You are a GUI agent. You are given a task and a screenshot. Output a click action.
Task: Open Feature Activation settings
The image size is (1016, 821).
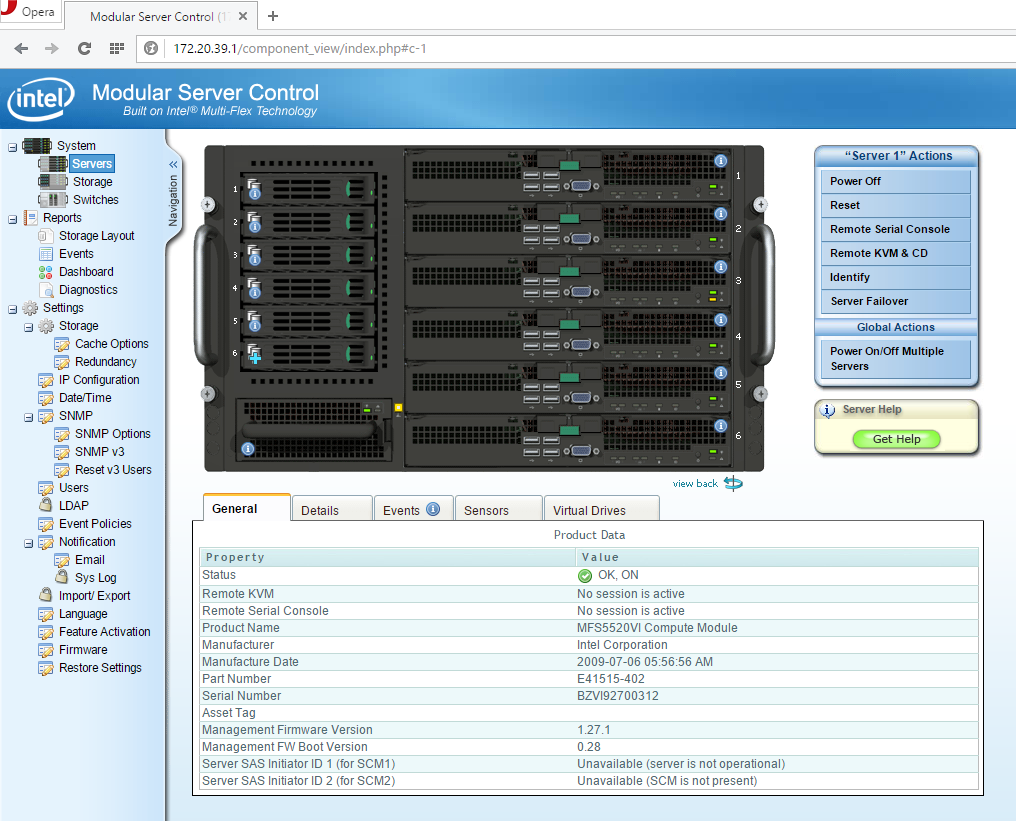(104, 632)
